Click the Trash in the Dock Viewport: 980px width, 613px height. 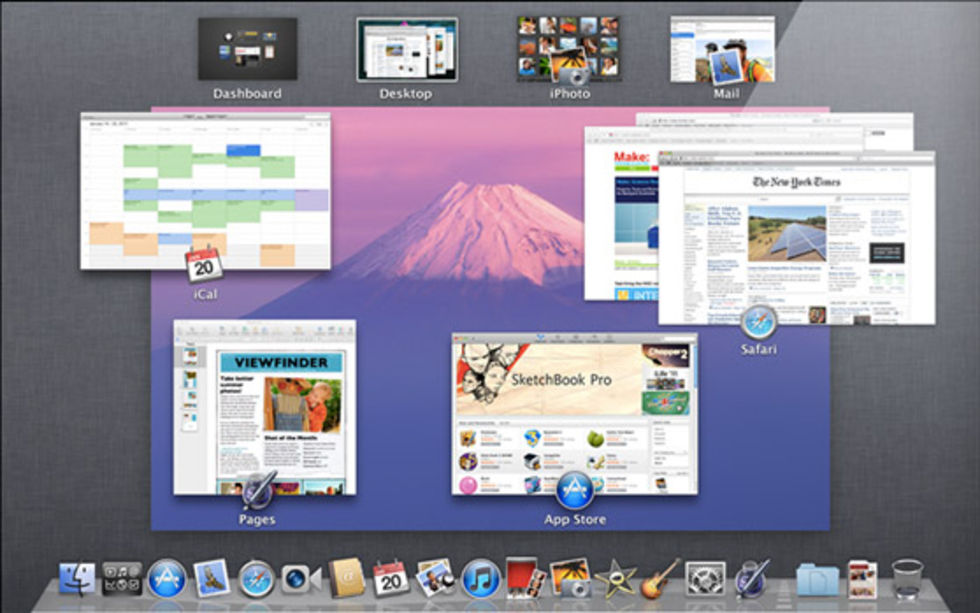[x=907, y=579]
